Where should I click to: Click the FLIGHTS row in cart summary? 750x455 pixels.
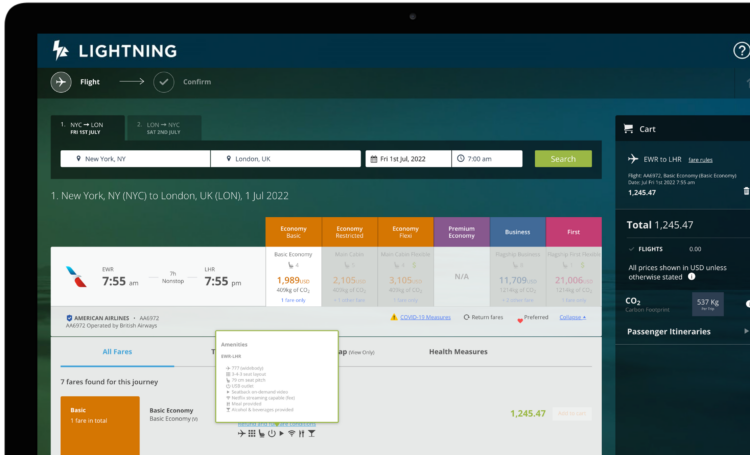[665, 249]
